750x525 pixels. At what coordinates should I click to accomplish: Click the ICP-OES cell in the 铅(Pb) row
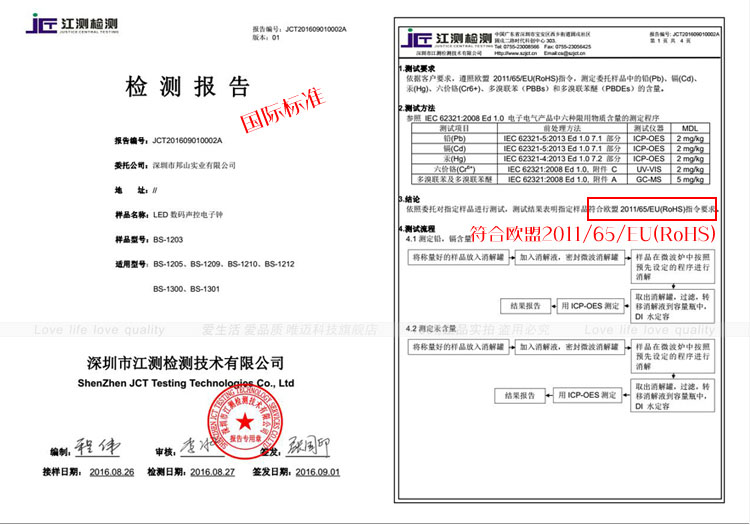tap(649, 138)
